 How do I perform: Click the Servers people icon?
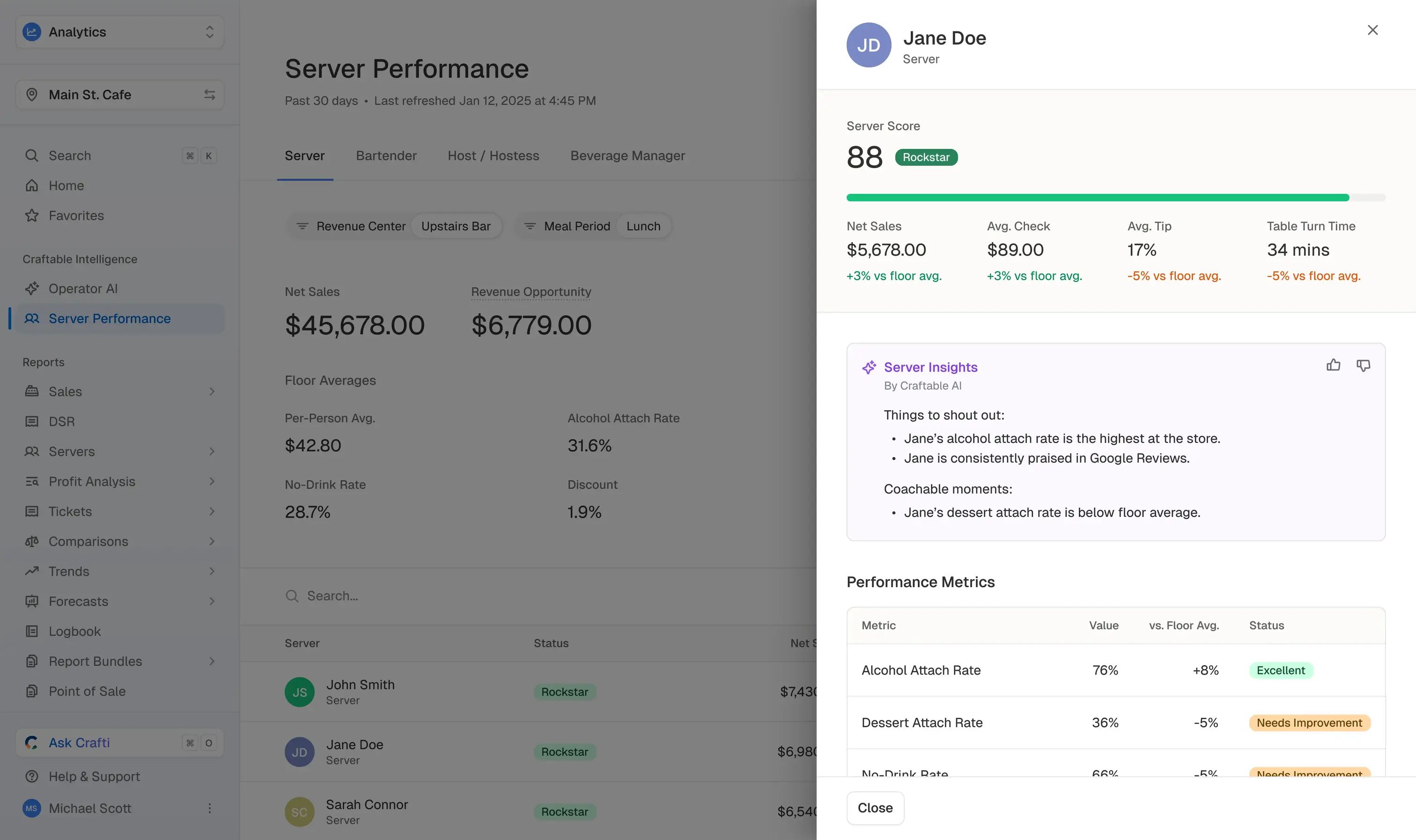32,452
